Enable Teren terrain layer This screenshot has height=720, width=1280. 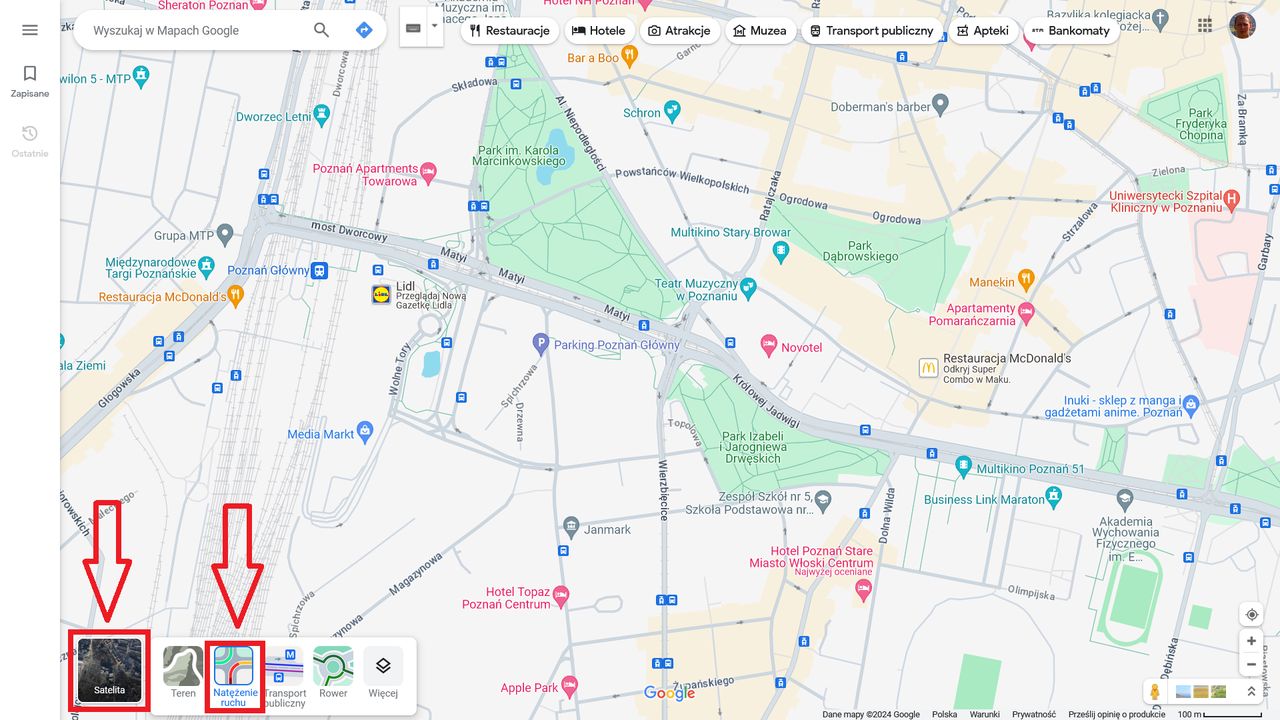(x=183, y=672)
